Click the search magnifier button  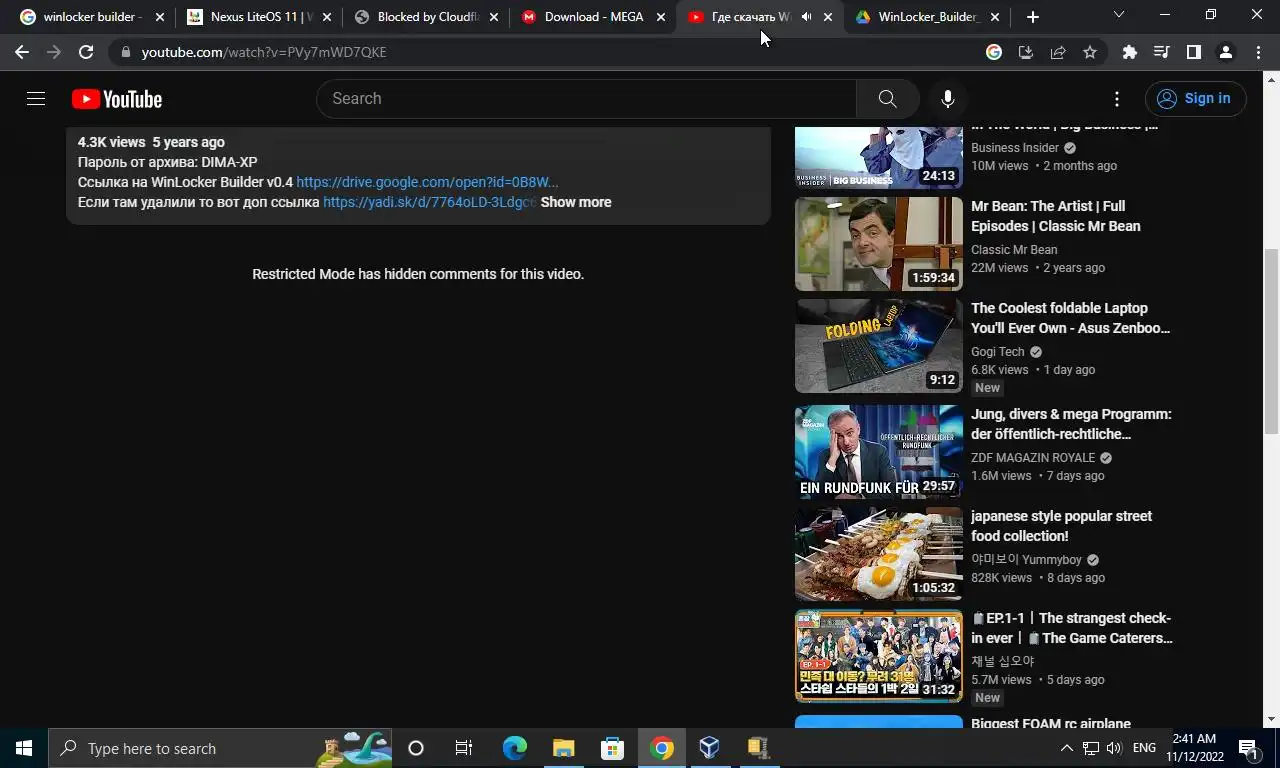[x=887, y=98]
